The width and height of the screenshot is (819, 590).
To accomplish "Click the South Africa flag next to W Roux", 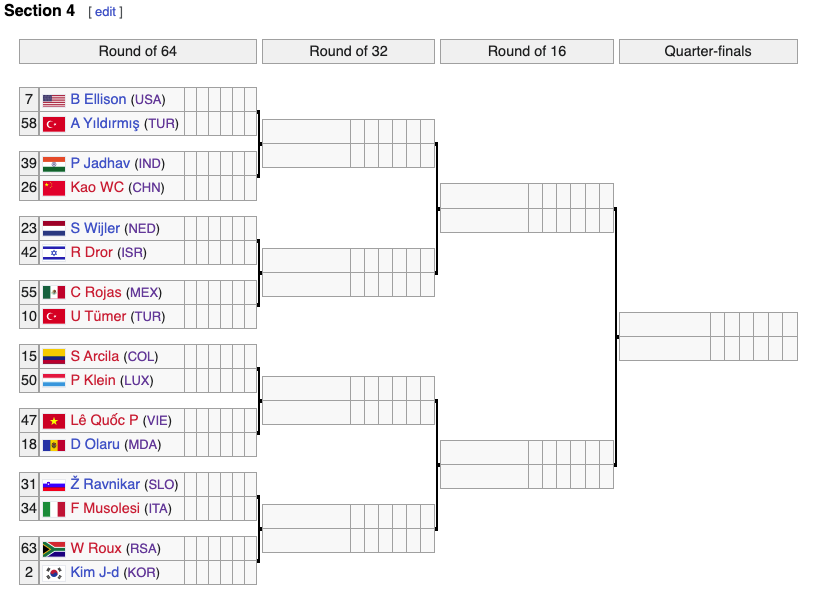I will point(54,549).
